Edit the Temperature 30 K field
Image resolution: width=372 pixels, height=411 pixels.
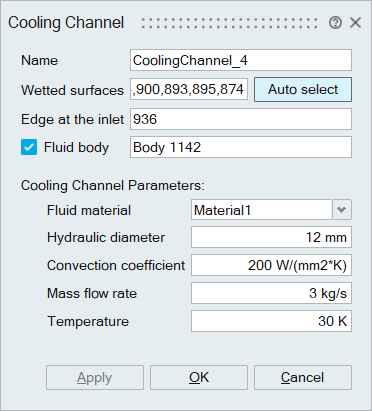271,321
